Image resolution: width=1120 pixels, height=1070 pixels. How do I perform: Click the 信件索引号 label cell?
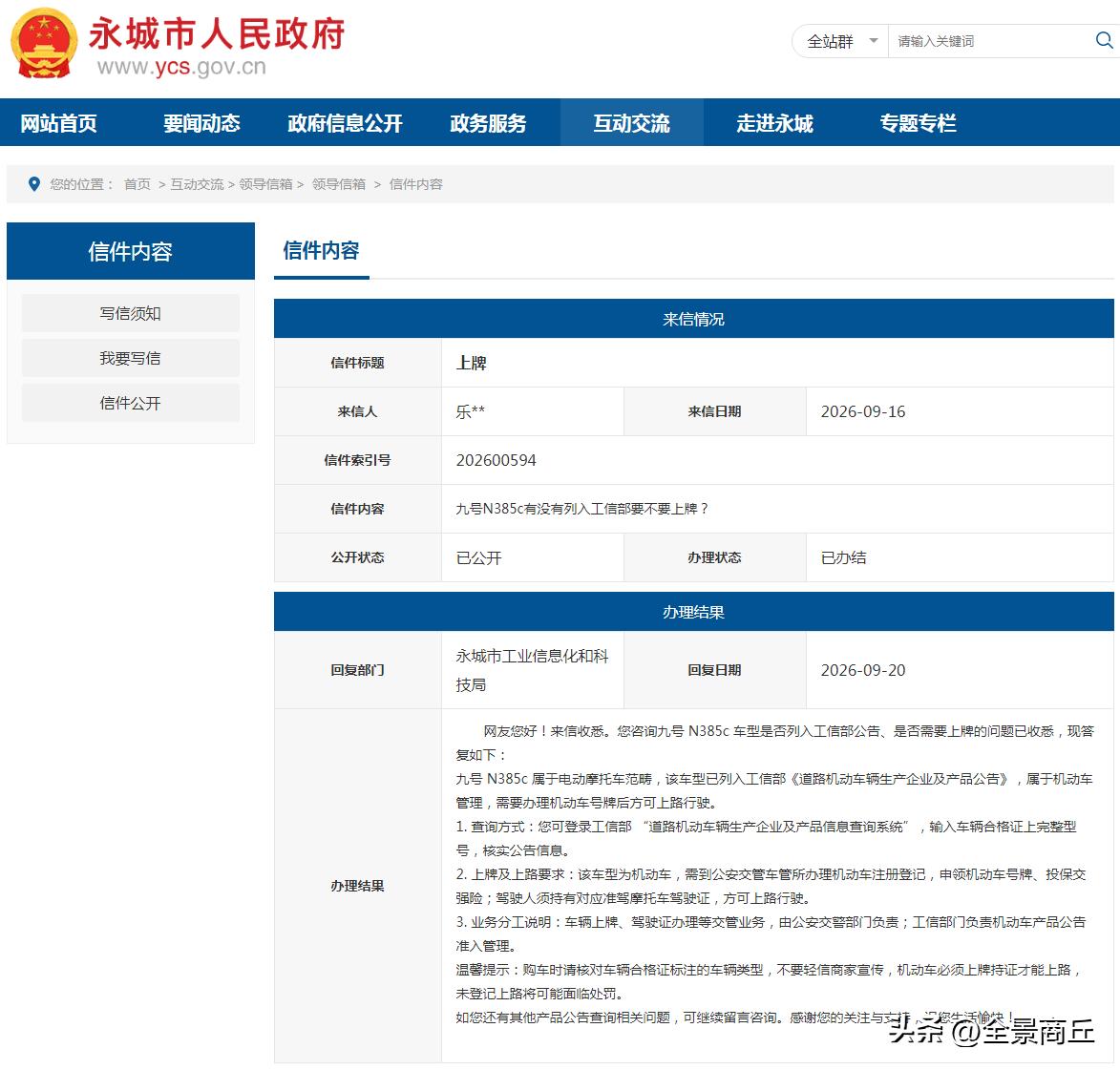[x=357, y=460]
